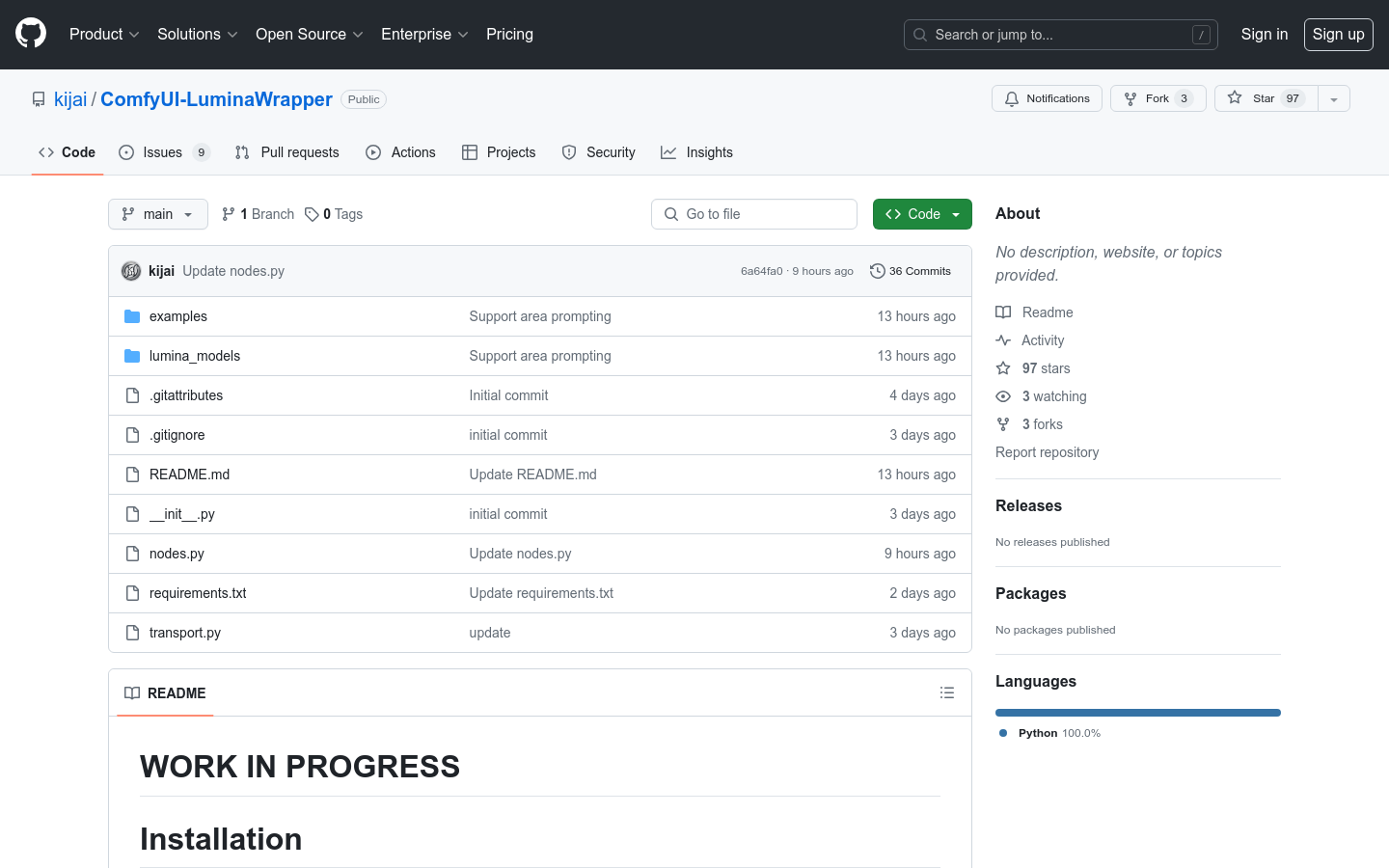This screenshot has width=1389, height=868.
Task: Open the 'Update requirements.txt' commit message
Action: (x=541, y=593)
